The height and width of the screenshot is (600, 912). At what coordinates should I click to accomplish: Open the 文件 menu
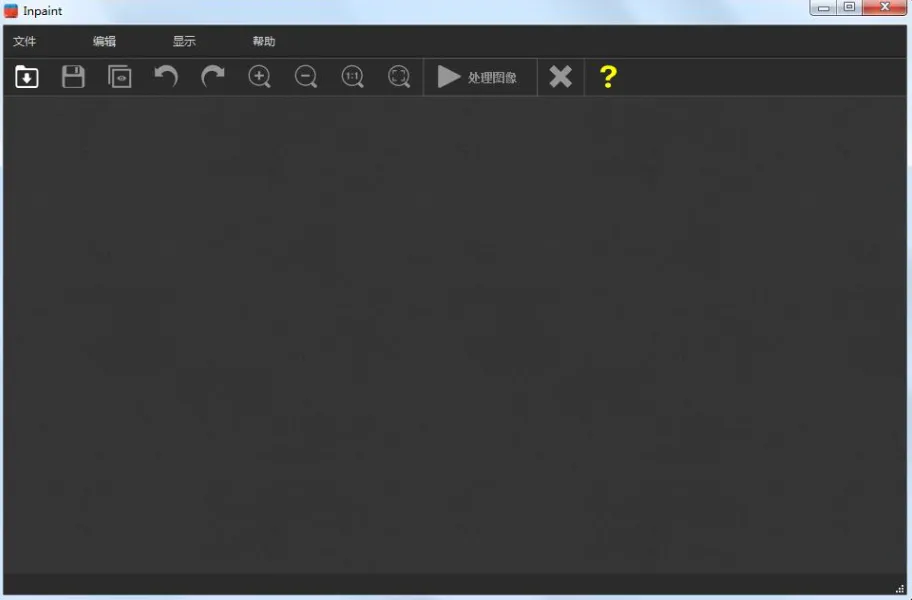(24, 41)
